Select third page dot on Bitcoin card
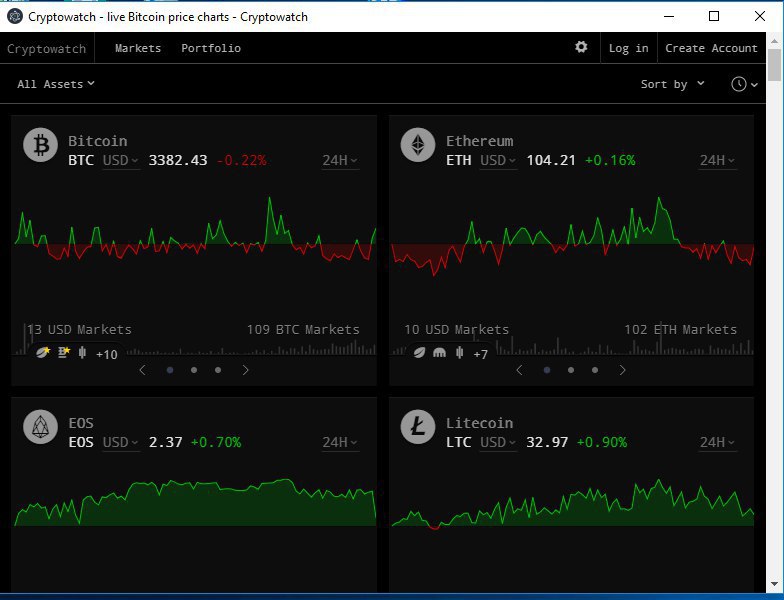The height and width of the screenshot is (600, 784). [218, 370]
